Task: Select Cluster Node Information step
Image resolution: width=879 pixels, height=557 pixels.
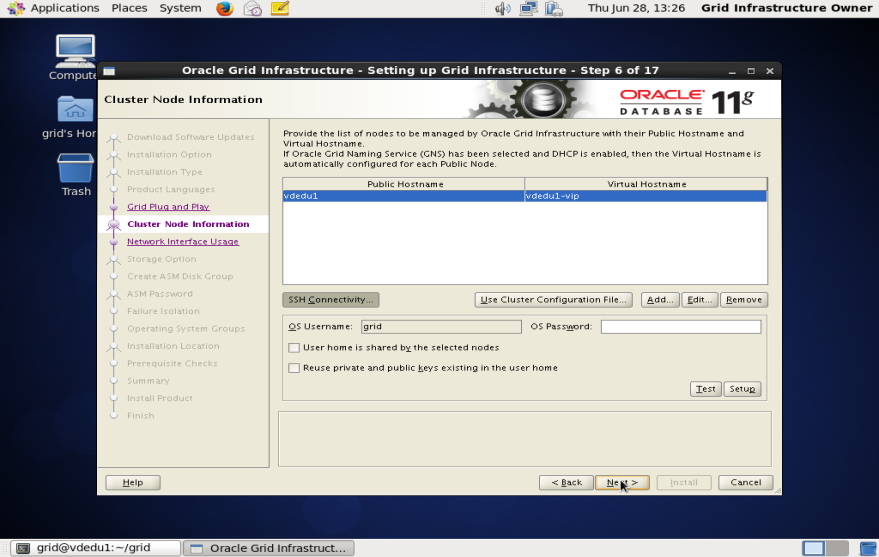Action: (188, 224)
